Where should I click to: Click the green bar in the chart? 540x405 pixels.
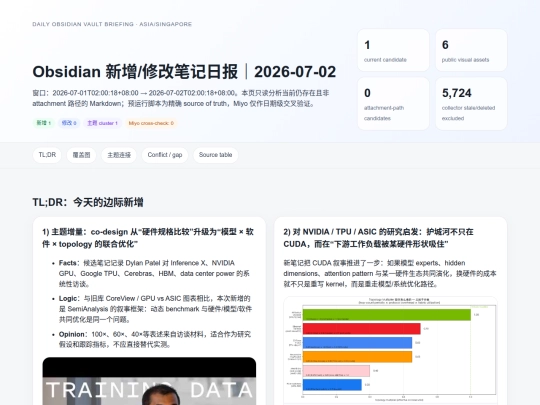point(387,315)
